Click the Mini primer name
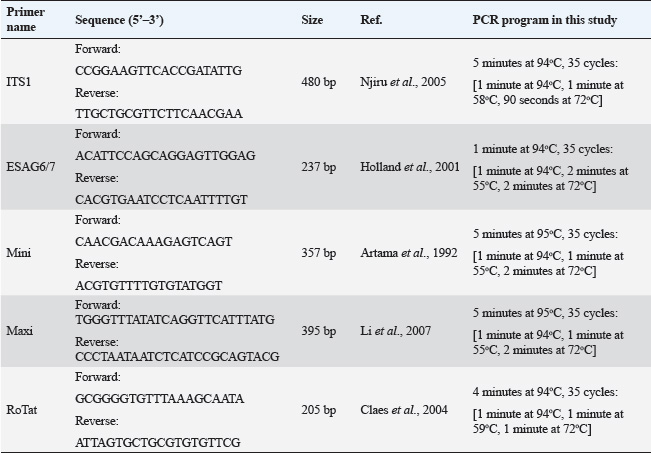651x453 pixels. (19, 253)
